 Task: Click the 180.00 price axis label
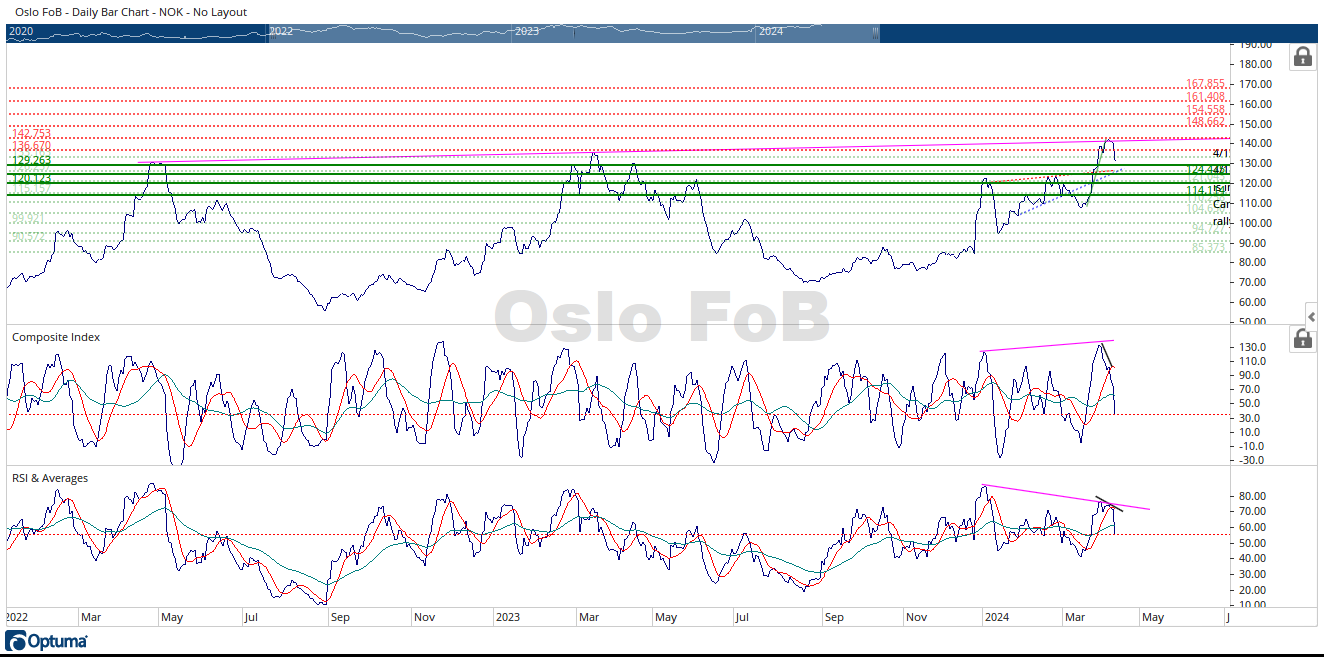(x=1254, y=64)
